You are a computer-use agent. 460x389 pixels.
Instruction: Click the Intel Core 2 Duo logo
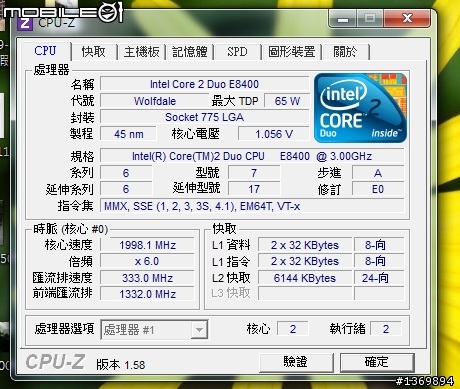tap(360, 108)
